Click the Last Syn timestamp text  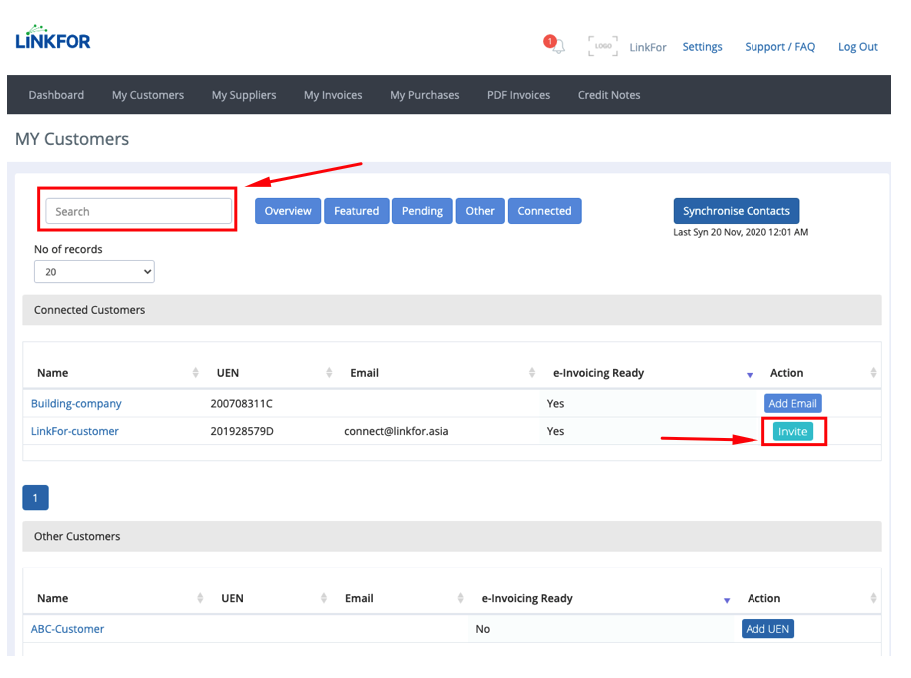[740, 232]
